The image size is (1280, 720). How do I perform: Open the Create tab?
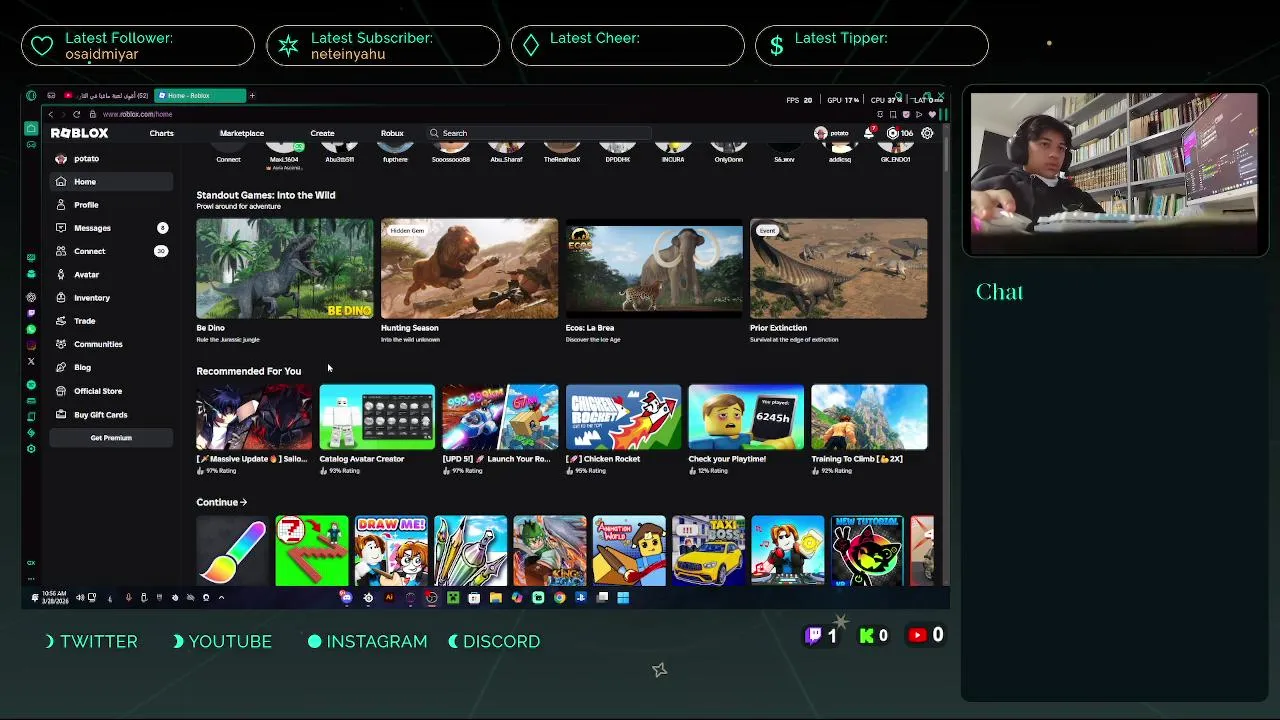pos(322,133)
